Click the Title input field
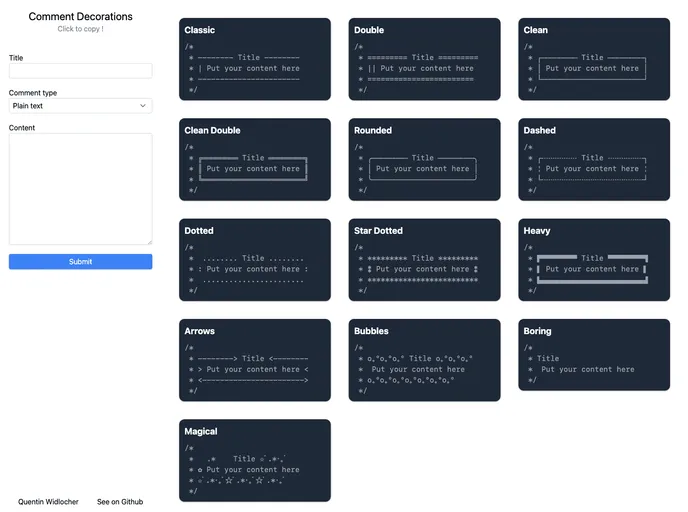 tap(80, 71)
